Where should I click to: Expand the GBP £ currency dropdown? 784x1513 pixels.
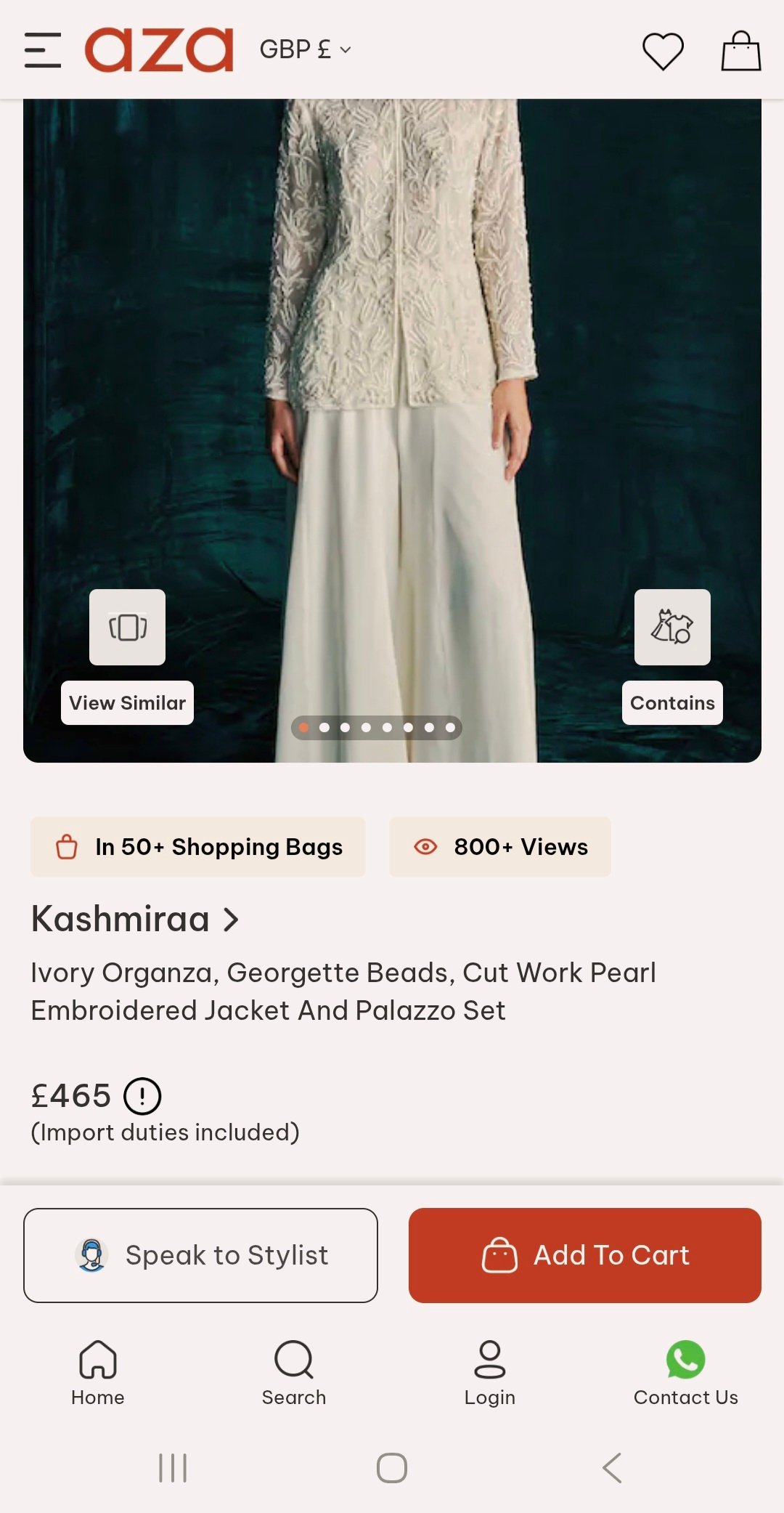(x=306, y=50)
